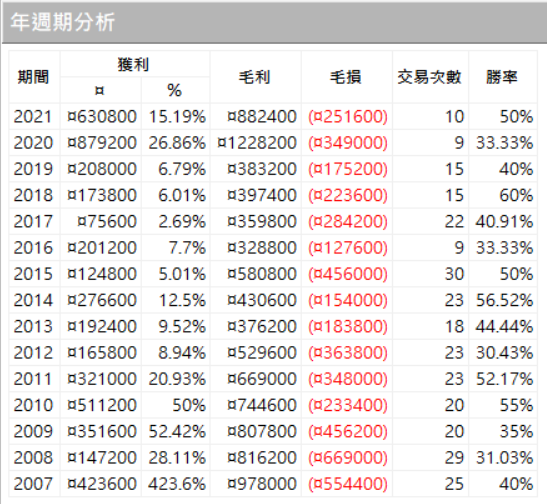547x504 pixels.
Task: Click gross loss (¤183800)
Action: (x=348, y=326)
